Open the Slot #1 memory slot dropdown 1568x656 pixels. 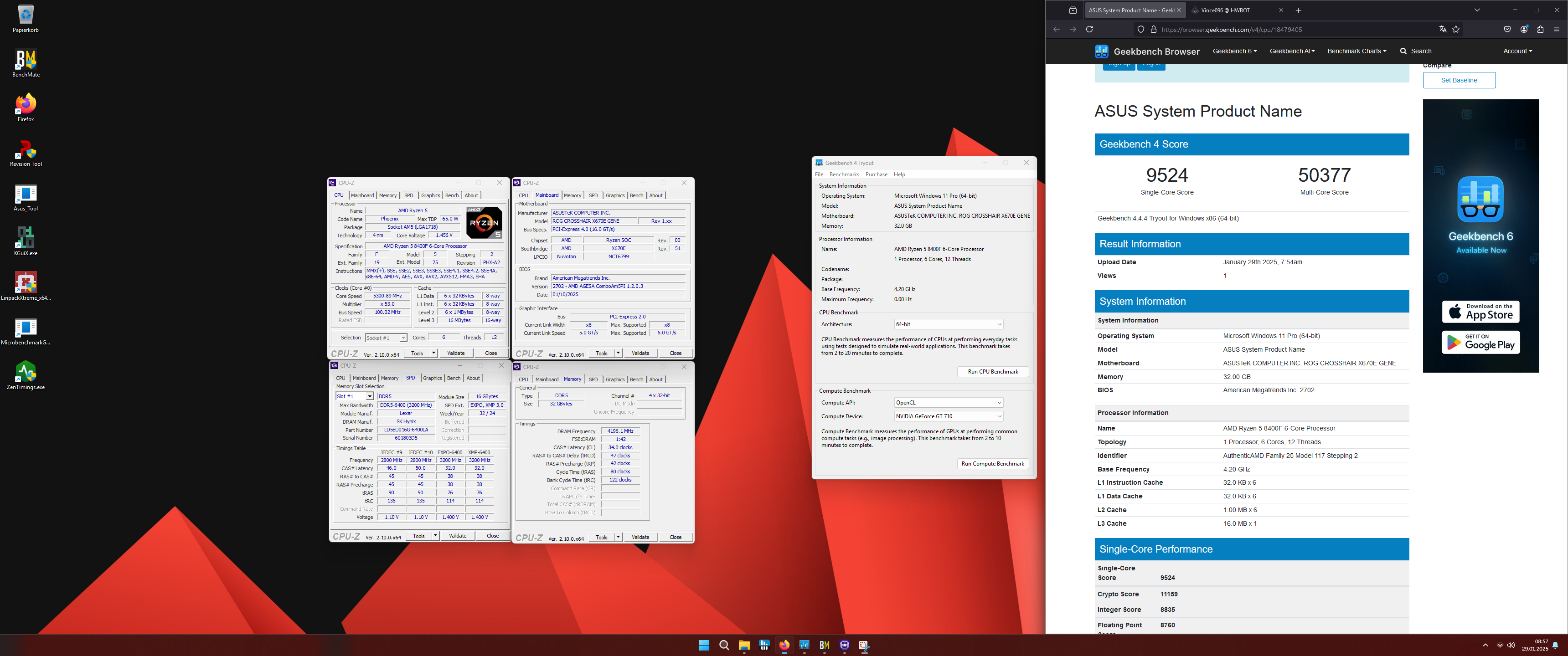pyautogui.click(x=354, y=396)
